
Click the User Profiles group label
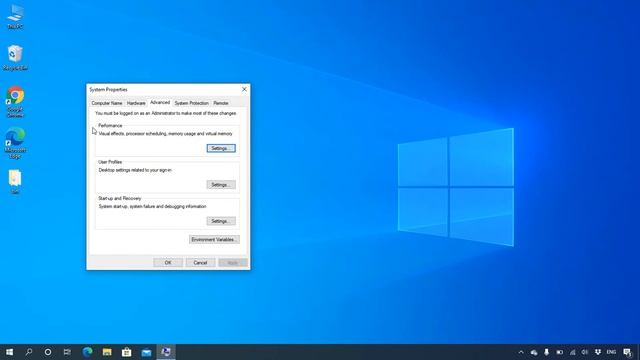(x=110, y=162)
